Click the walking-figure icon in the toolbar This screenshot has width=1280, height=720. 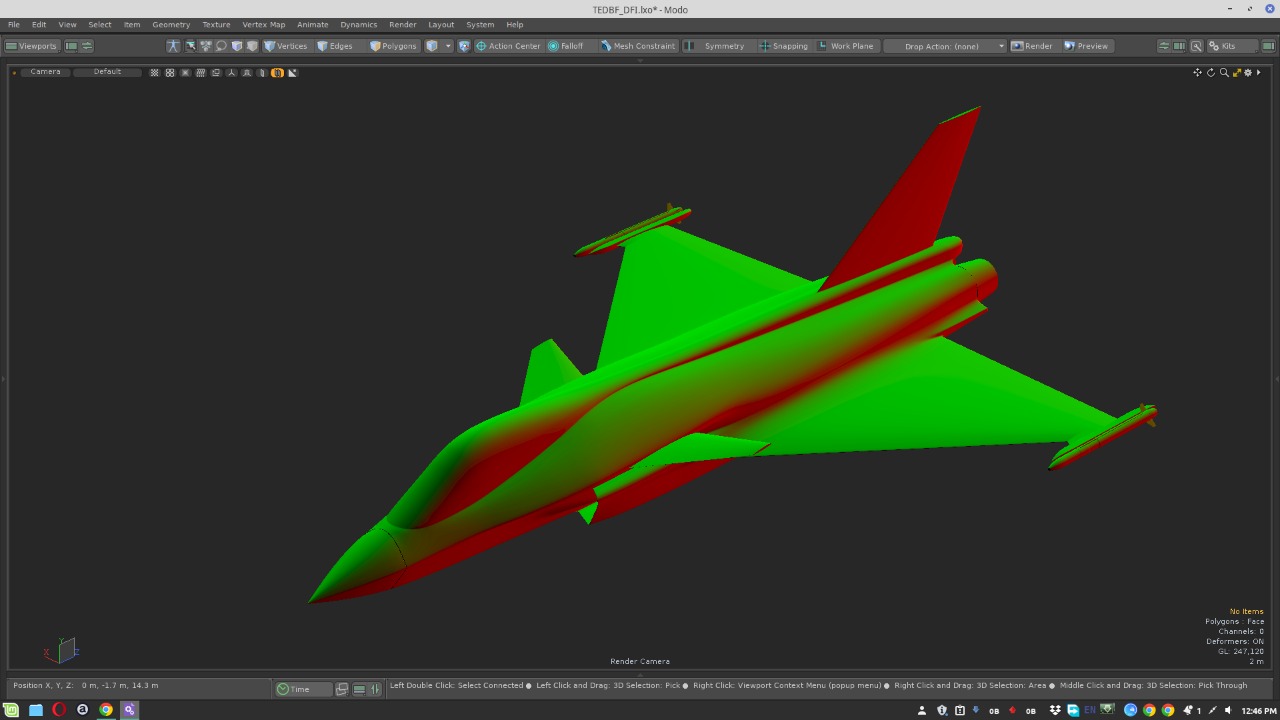click(173, 46)
